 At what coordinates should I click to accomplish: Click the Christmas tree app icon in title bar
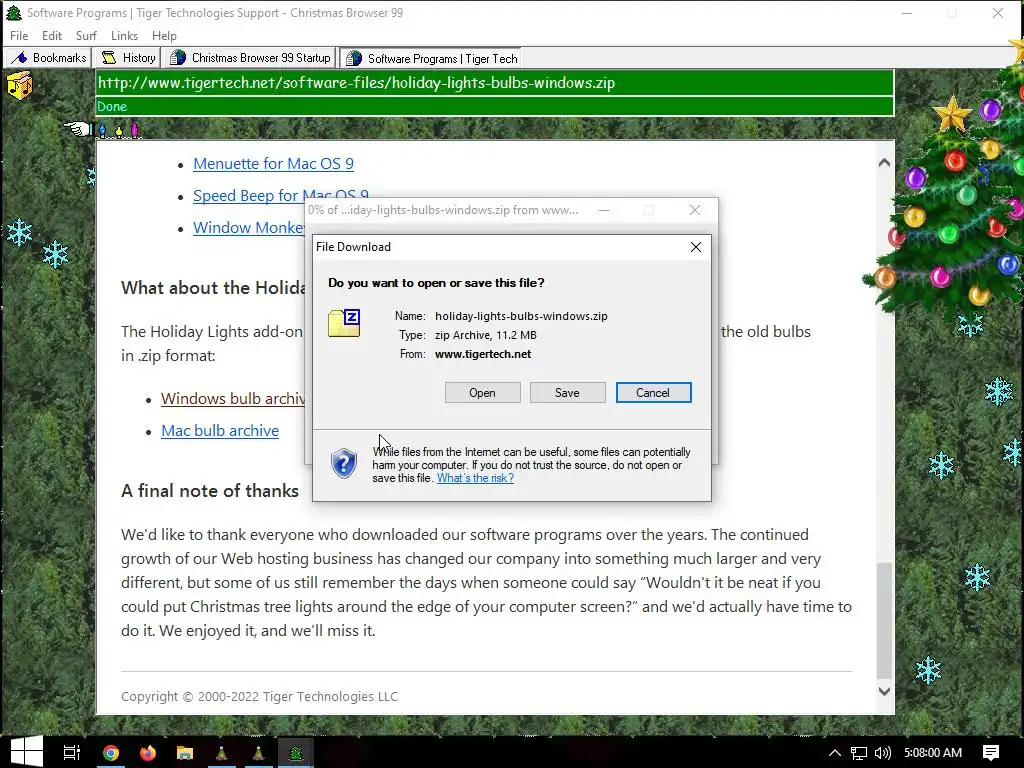pos(13,12)
